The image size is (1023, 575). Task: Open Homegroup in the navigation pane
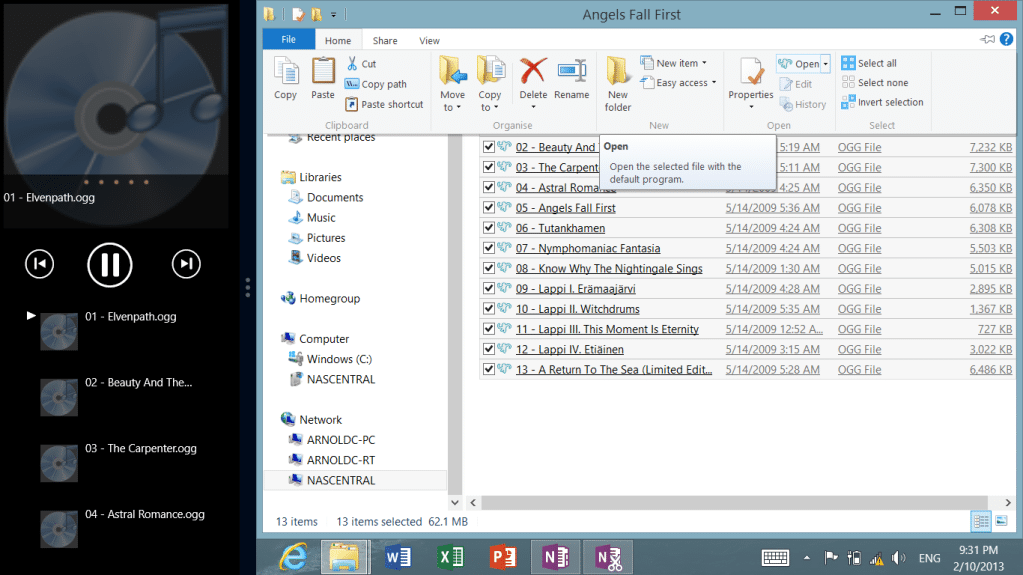click(320, 298)
